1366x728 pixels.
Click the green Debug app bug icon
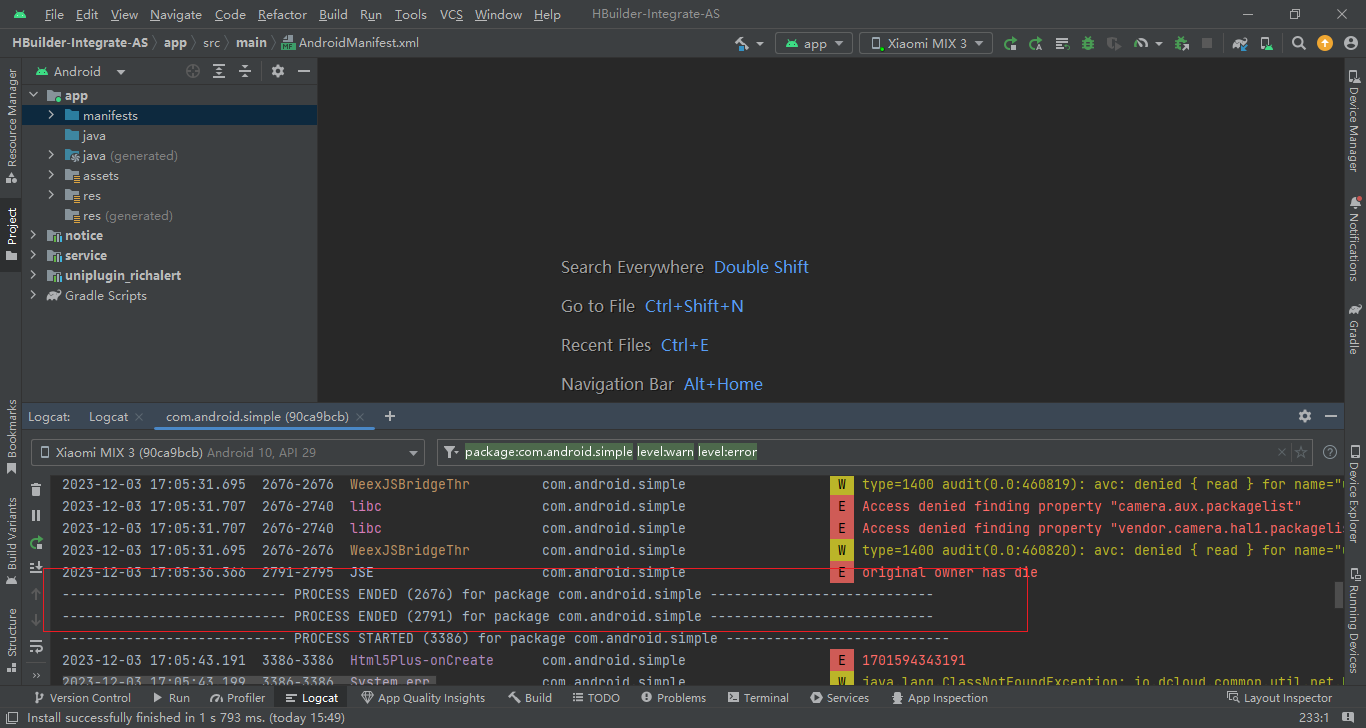[x=1087, y=44]
